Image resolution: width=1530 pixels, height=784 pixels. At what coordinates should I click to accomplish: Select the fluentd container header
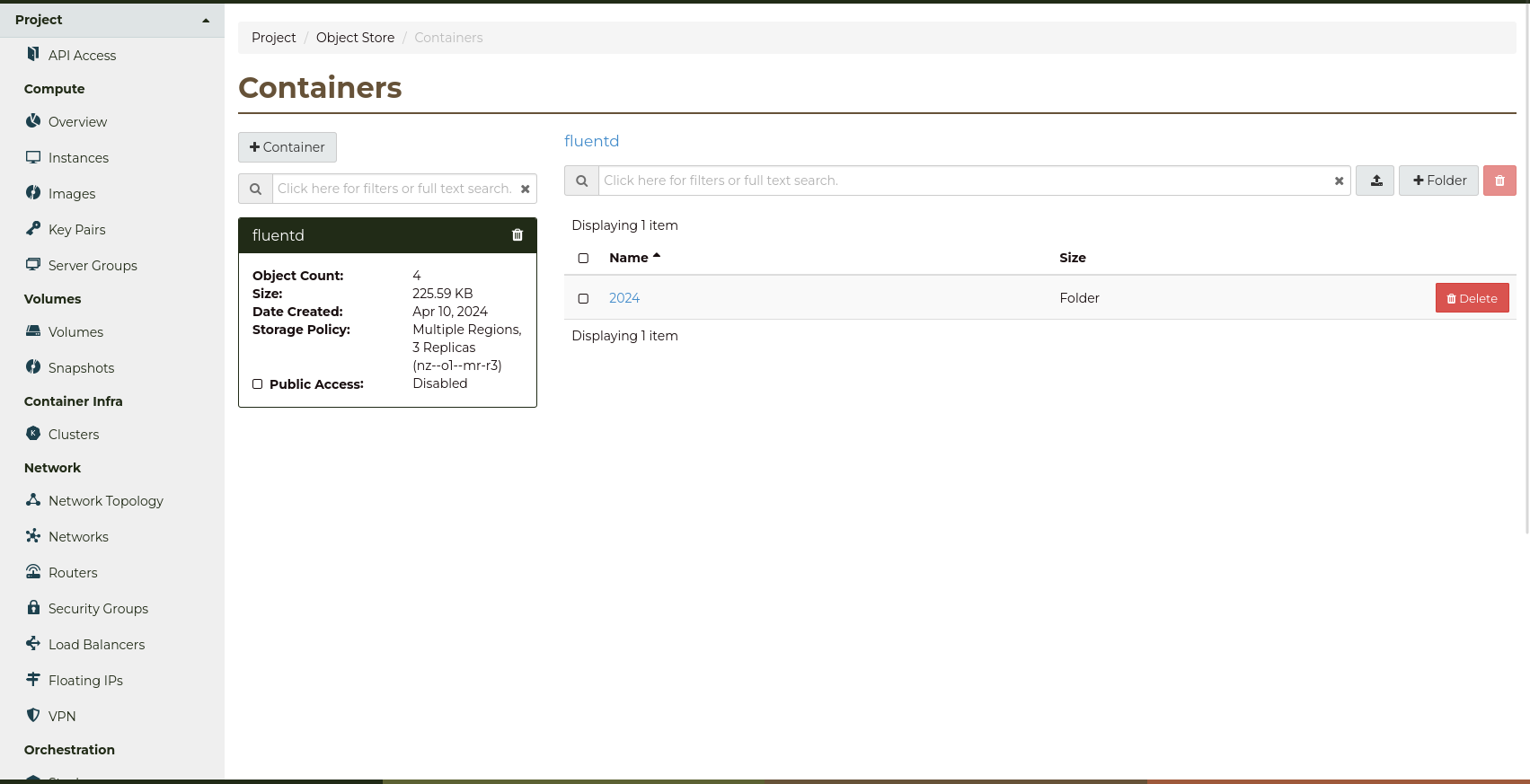pyautogui.click(x=387, y=235)
